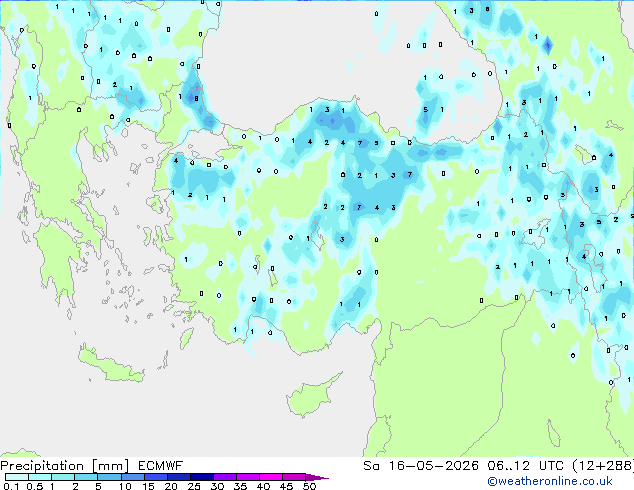Click the legend label '20'

[171, 486]
